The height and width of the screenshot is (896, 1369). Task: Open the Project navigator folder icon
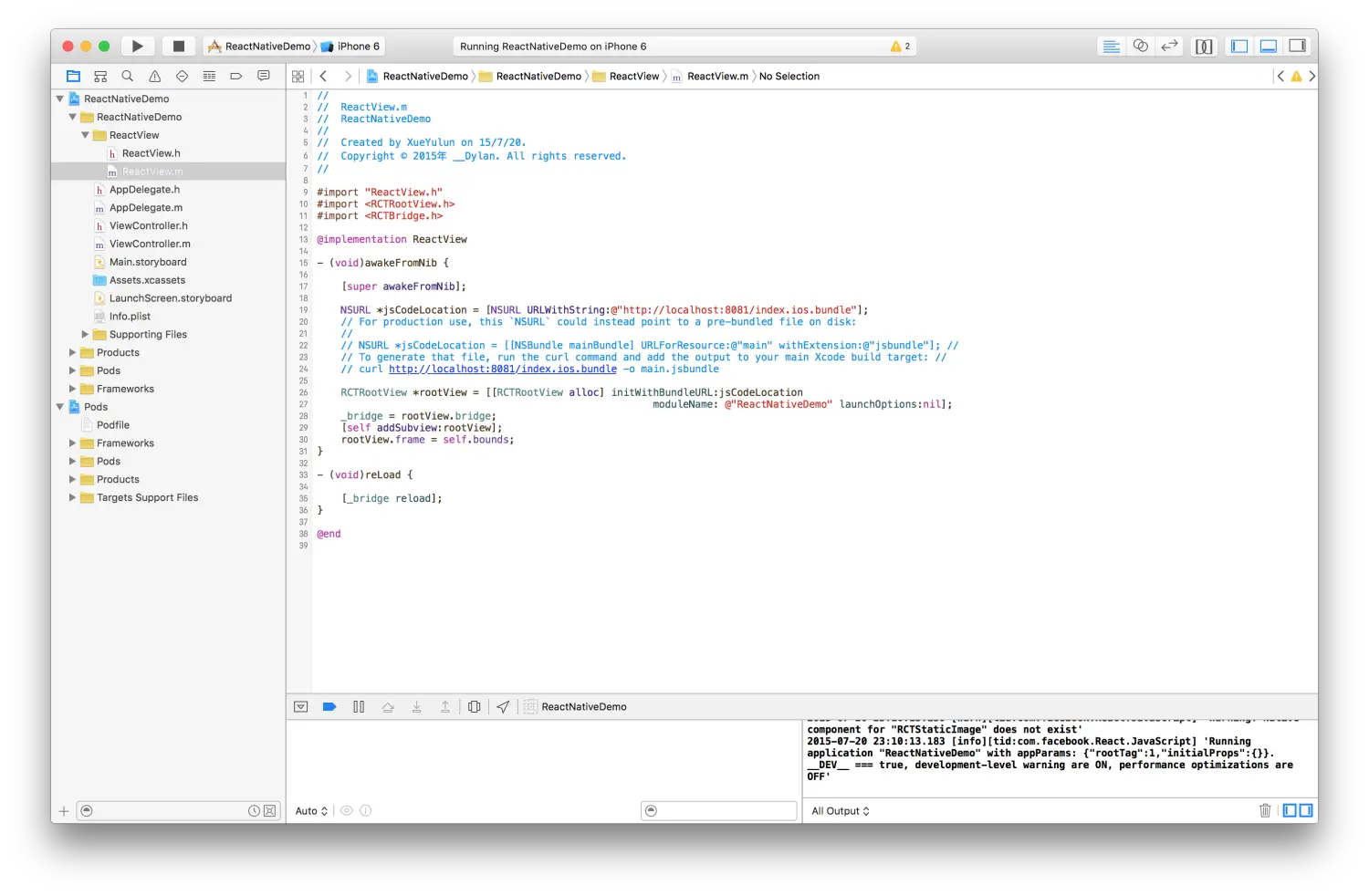click(x=74, y=77)
